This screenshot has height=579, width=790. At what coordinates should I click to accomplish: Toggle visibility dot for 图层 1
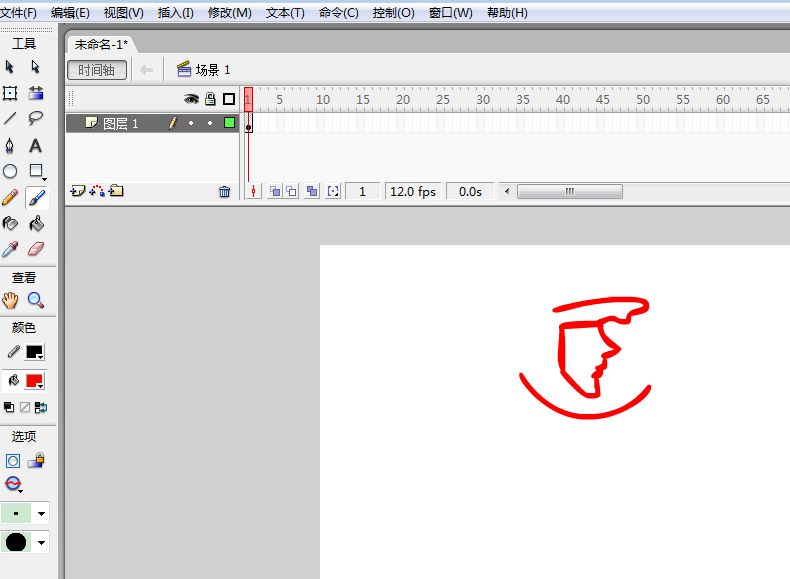point(191,123)
